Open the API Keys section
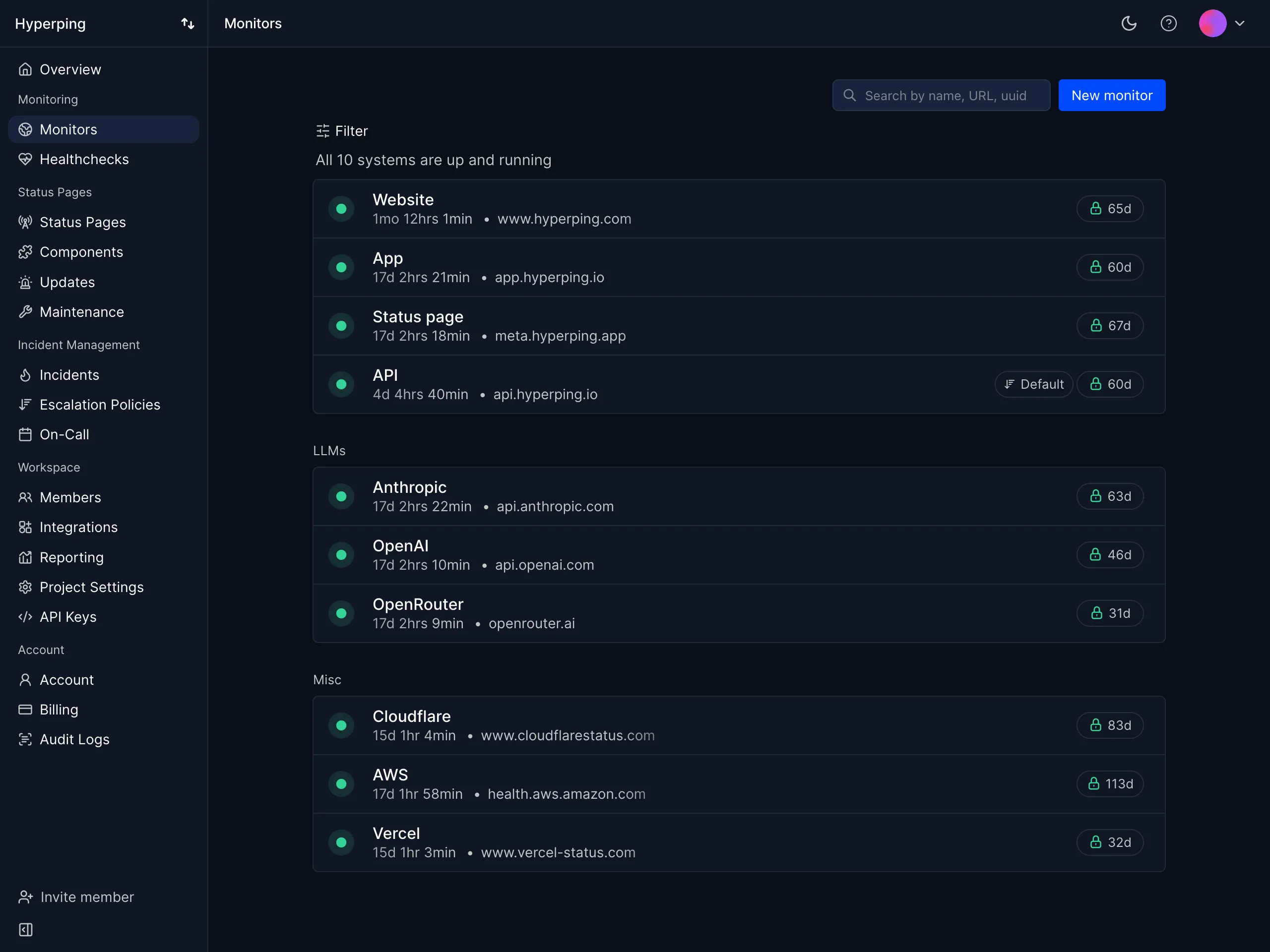 68,617
